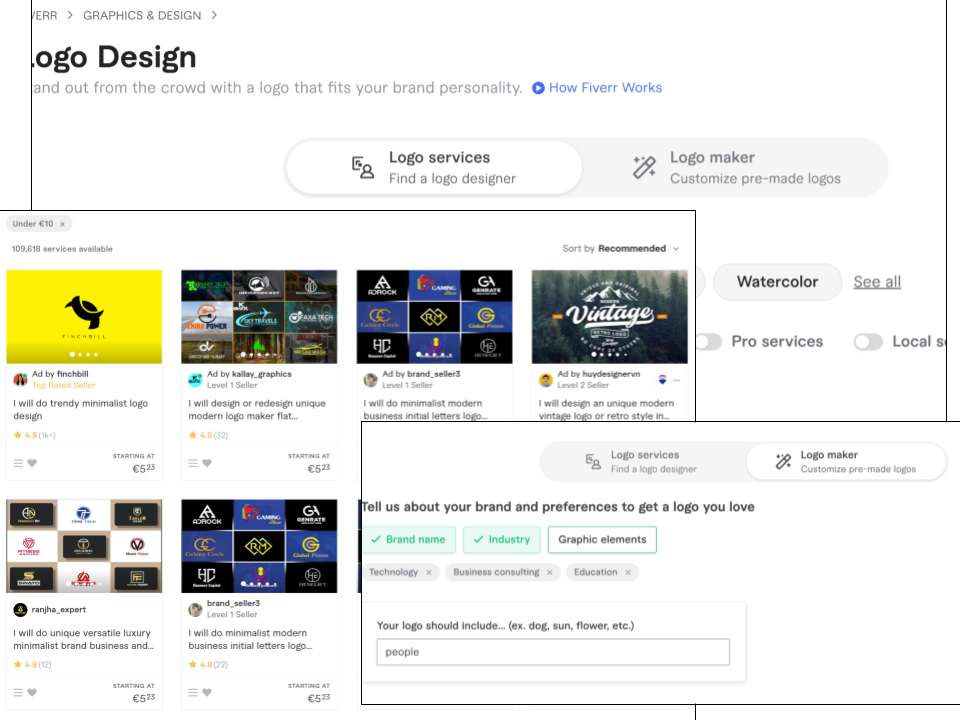Image resolution: width=960 pixels, height=720 pixels.
Task: Remove the Business consulting tag
Action: 550,572
